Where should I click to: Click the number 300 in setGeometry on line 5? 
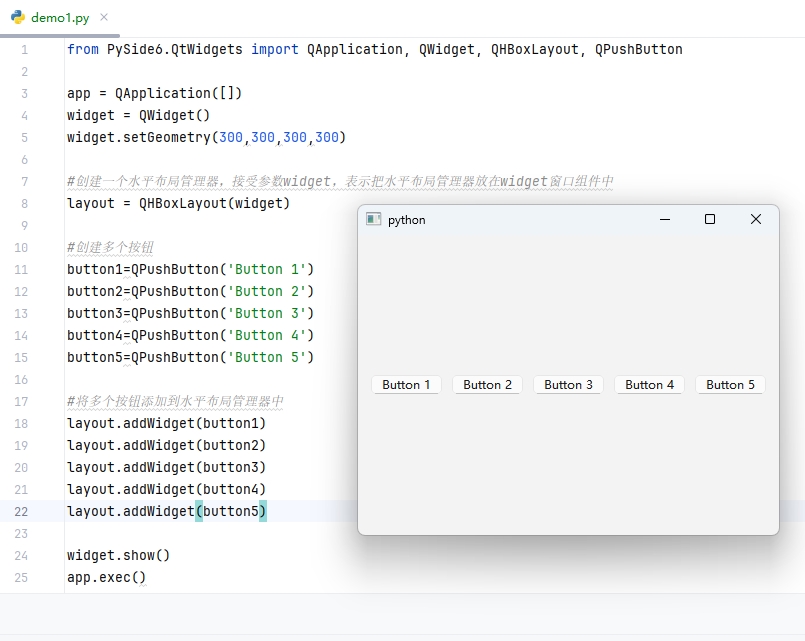tap(230, 137)
